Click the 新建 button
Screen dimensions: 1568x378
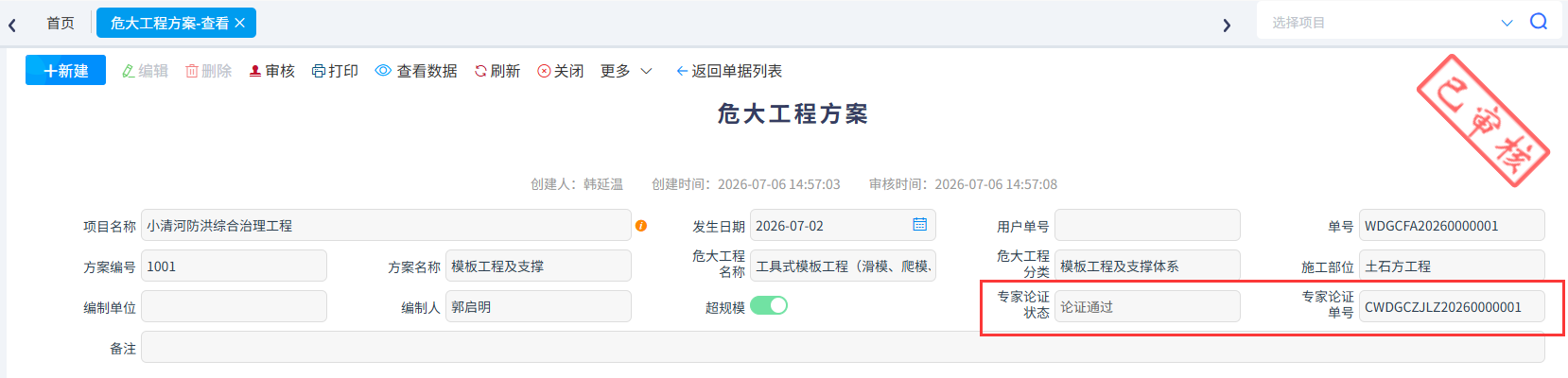65,71
